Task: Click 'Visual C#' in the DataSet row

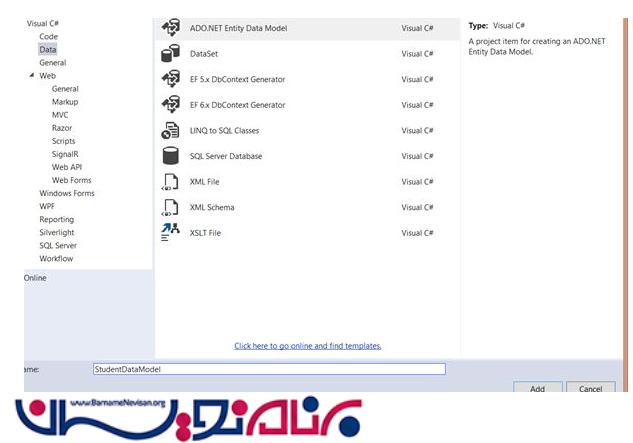Action: pyautogui.click(x=417, y=54)
